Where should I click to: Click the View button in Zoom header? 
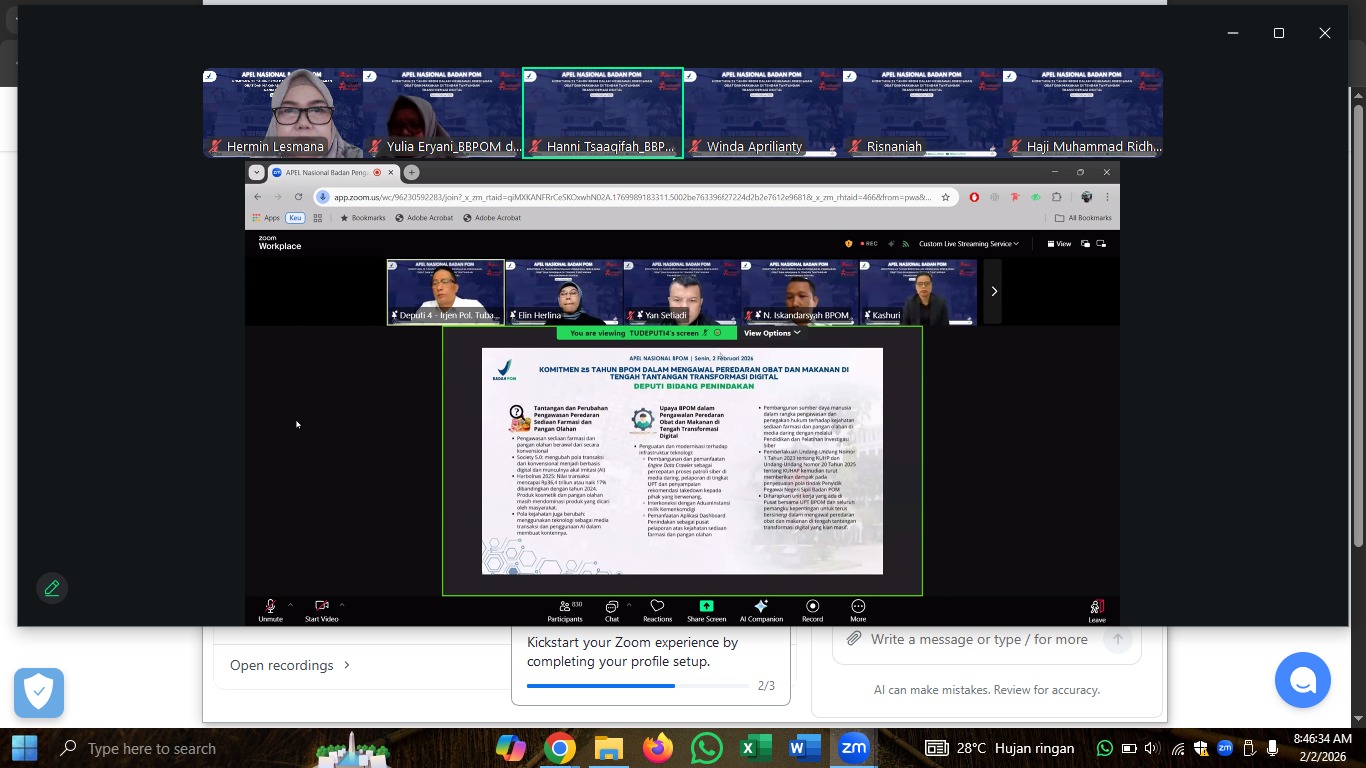click(1059, 244)
